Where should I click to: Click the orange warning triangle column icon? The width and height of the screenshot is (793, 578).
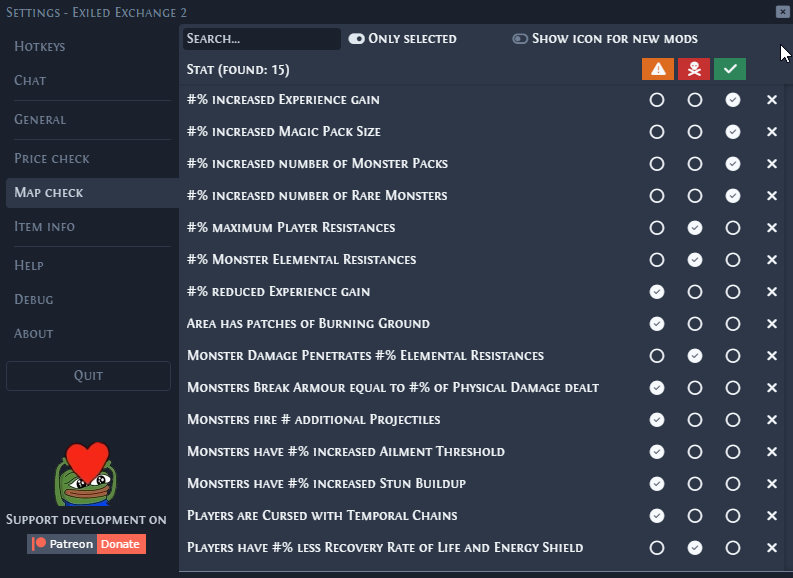[657, 69]
